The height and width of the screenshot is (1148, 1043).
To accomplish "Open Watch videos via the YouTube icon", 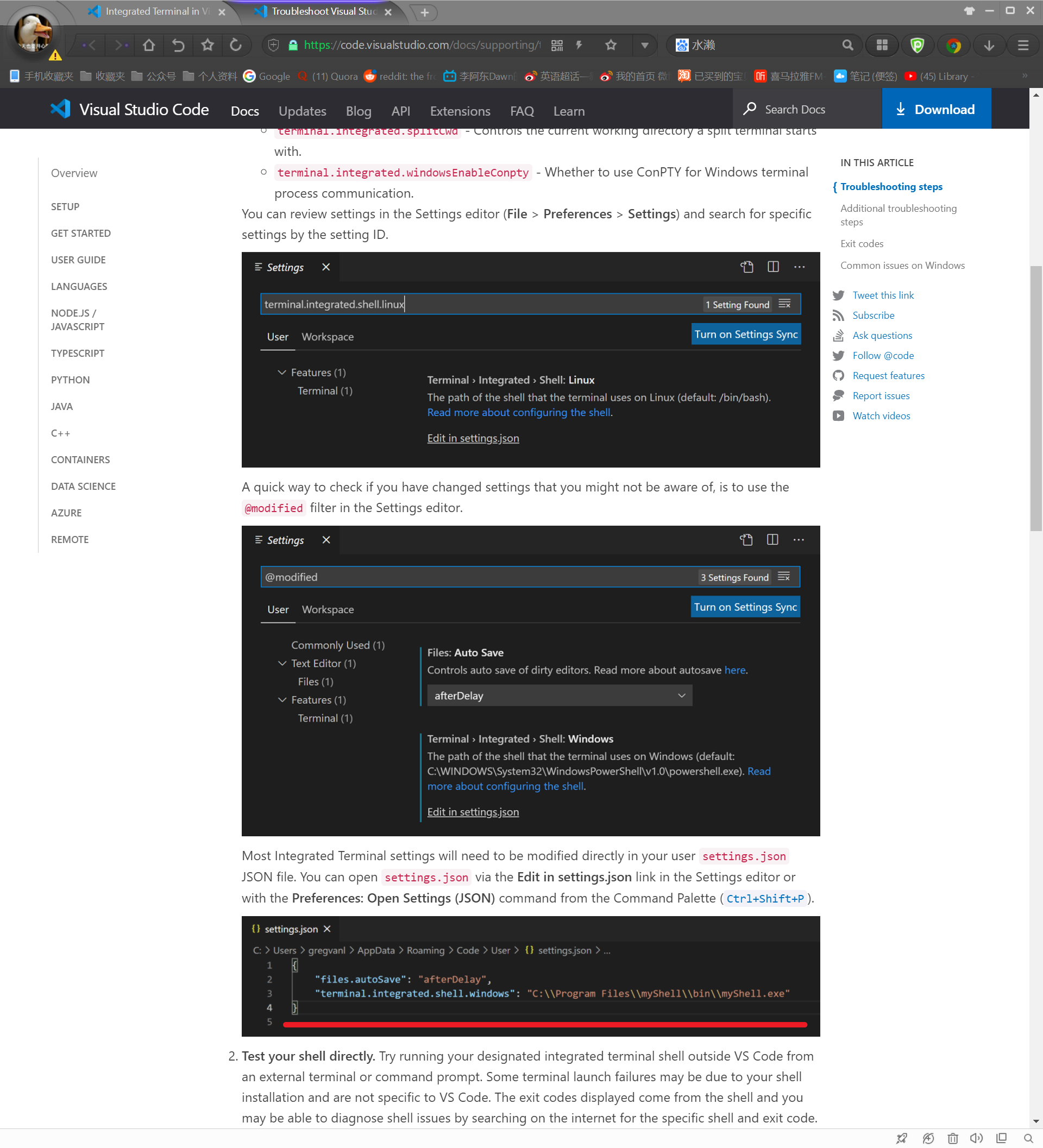I will 839,415.
